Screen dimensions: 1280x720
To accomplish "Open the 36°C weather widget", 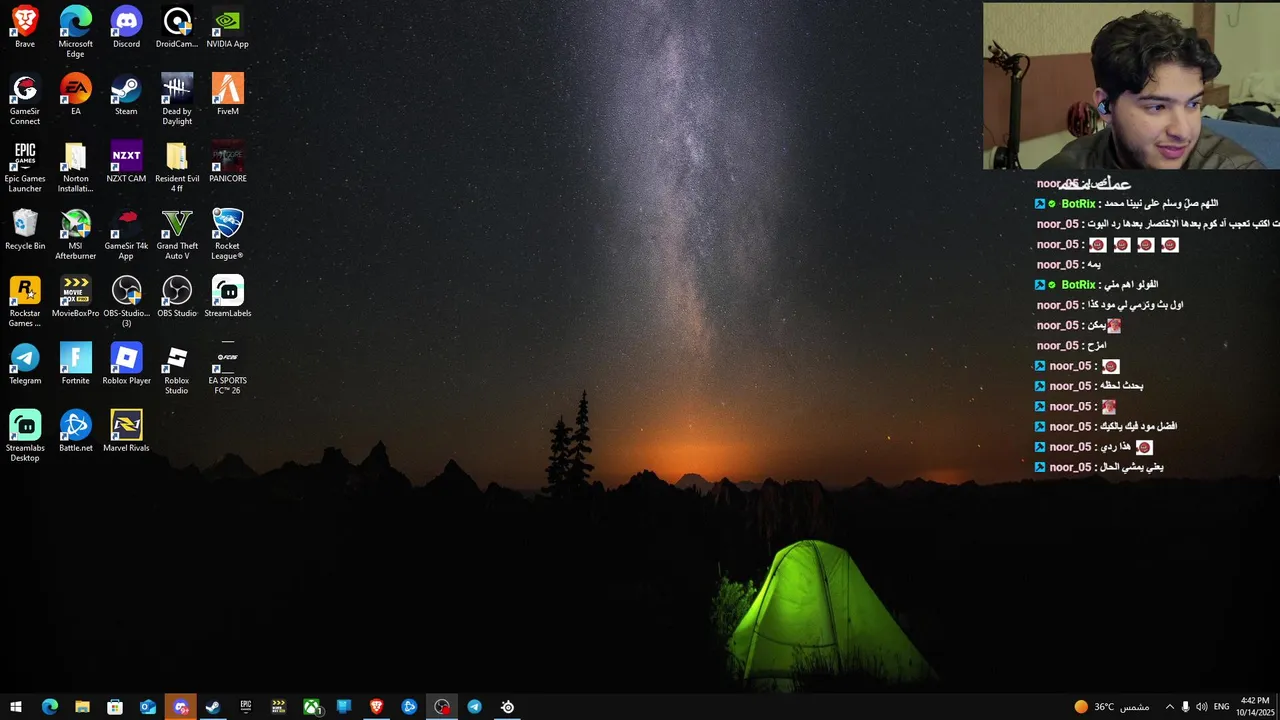I will coord(1112,707).
